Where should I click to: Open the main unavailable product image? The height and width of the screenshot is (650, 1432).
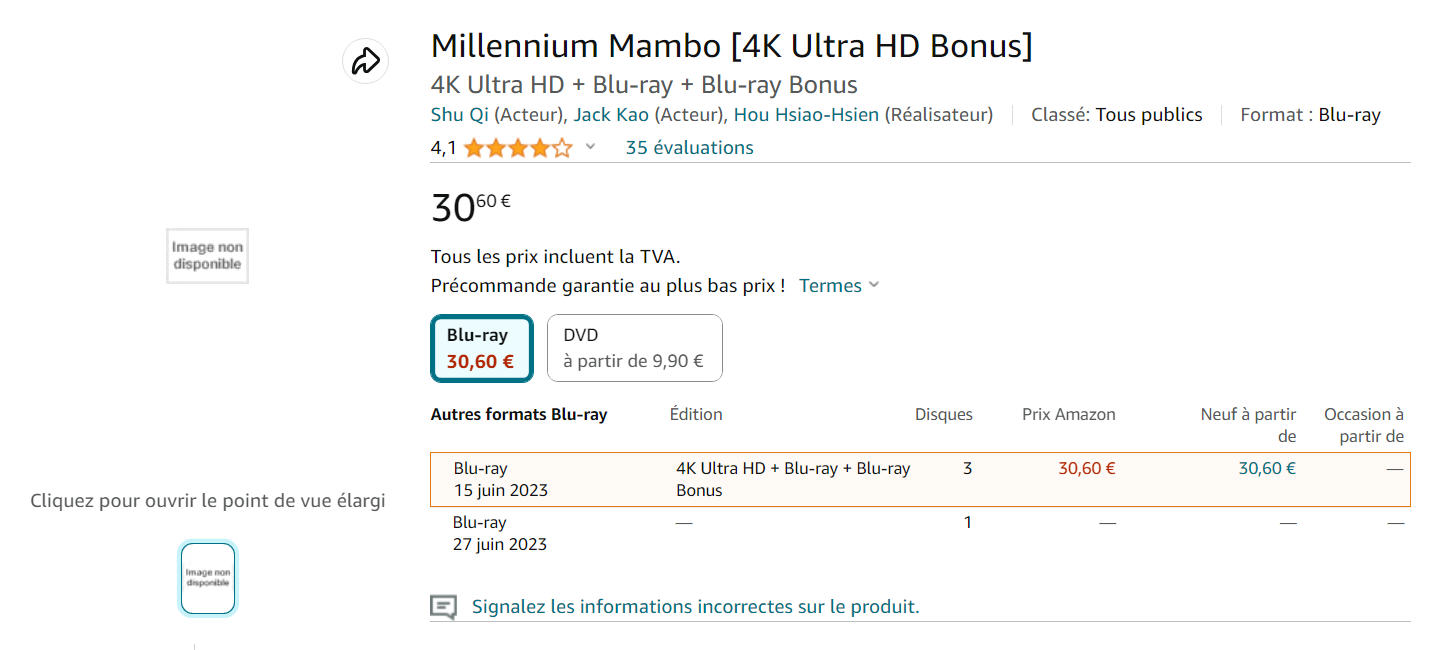pyautogui.click(x=207, y=256)
